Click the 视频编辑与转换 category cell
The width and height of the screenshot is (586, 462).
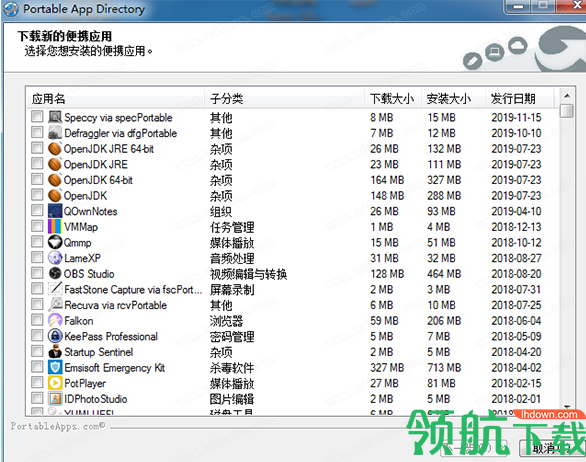tap(248, 274)
